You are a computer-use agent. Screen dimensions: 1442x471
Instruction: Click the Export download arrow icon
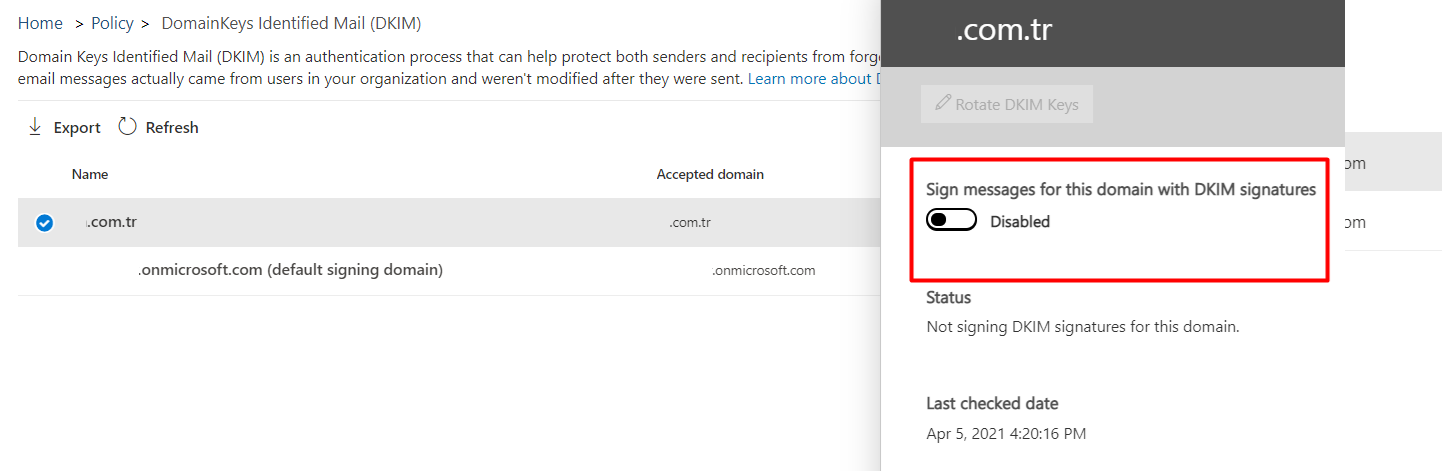coord(35,127)
